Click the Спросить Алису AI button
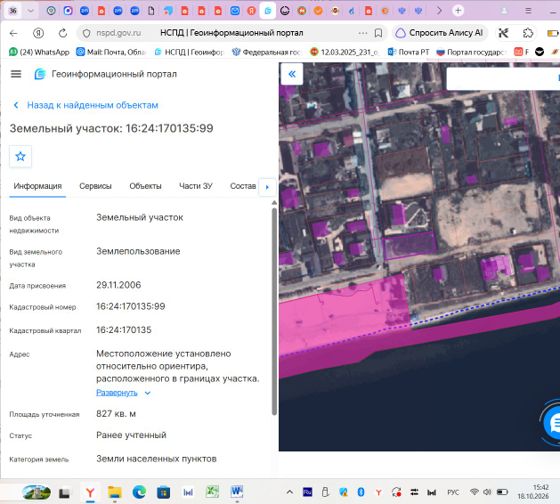 440,33
